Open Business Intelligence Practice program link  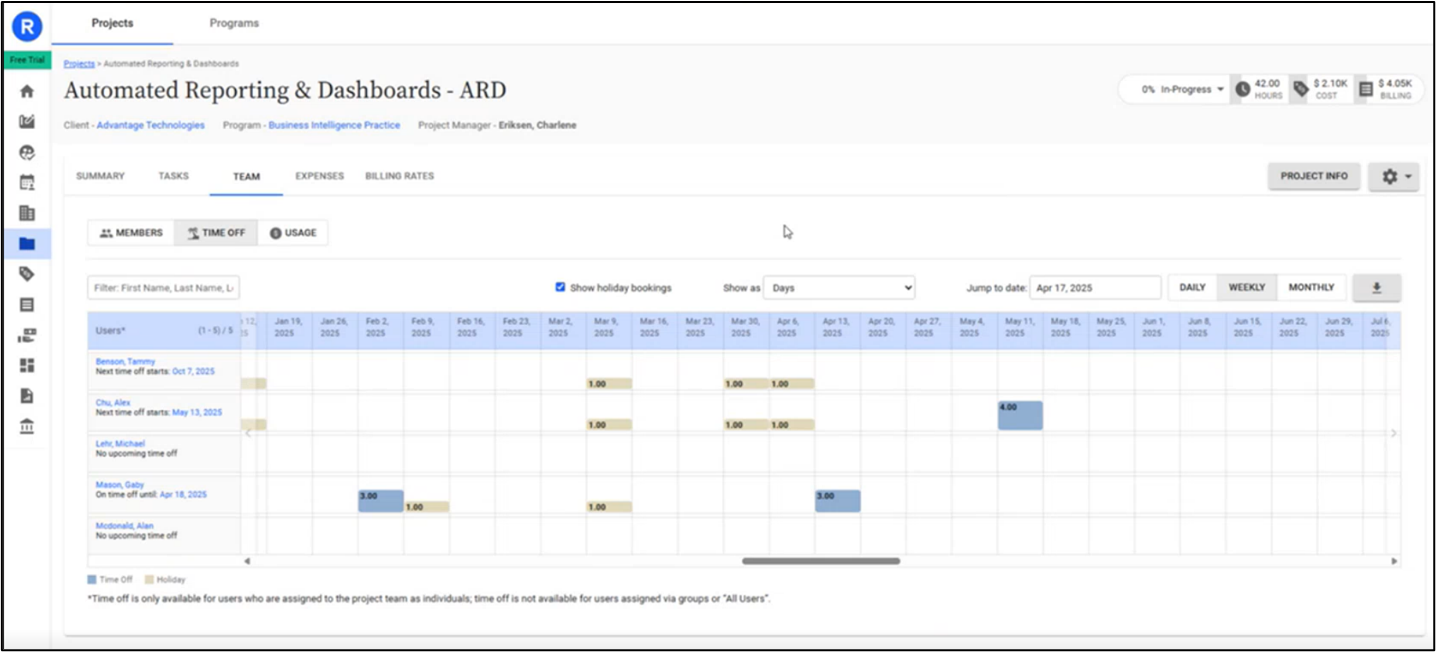click(x=334, y=125)
